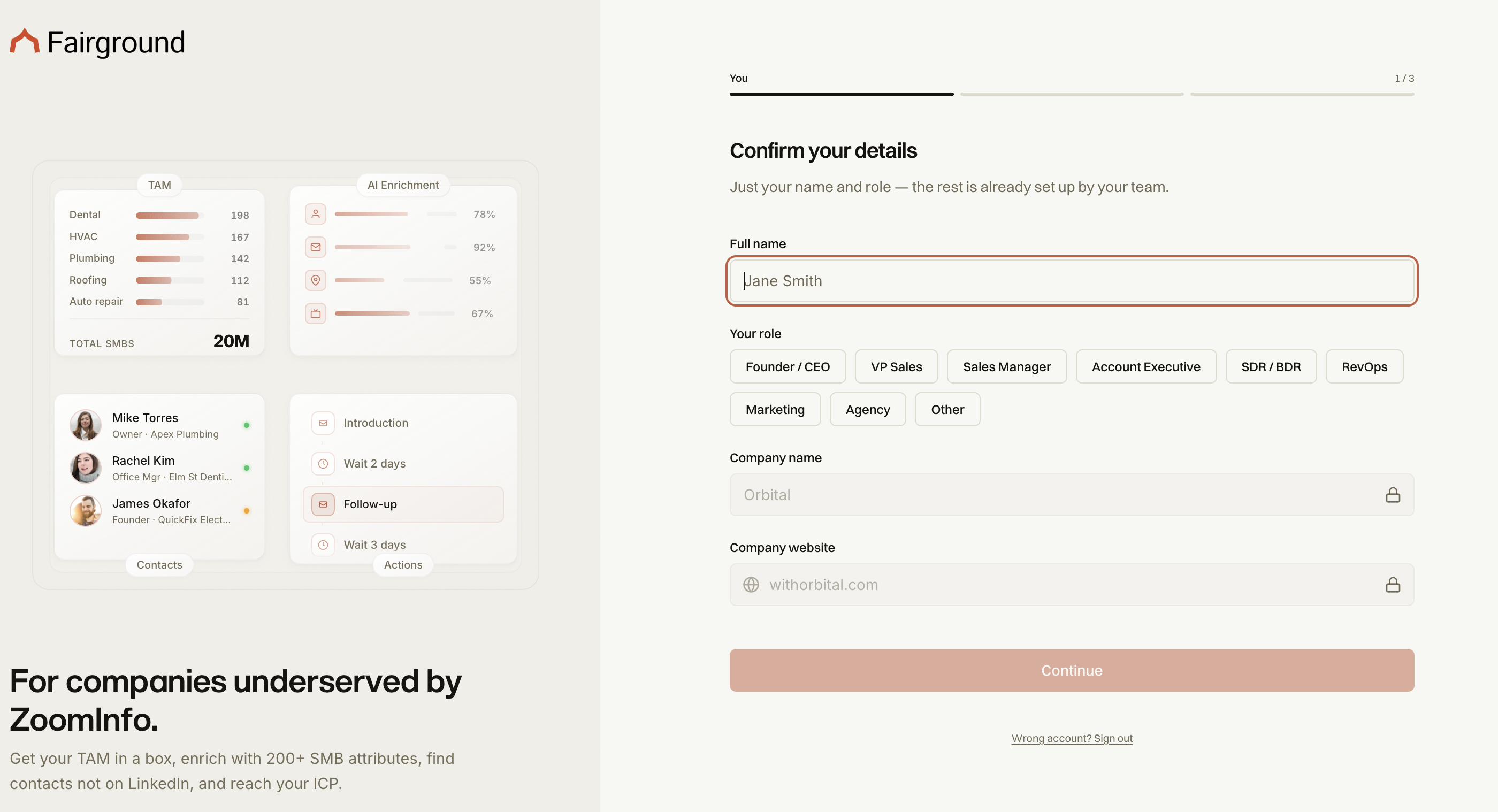Click the briefcase icon beside 67%

(315, 313)
